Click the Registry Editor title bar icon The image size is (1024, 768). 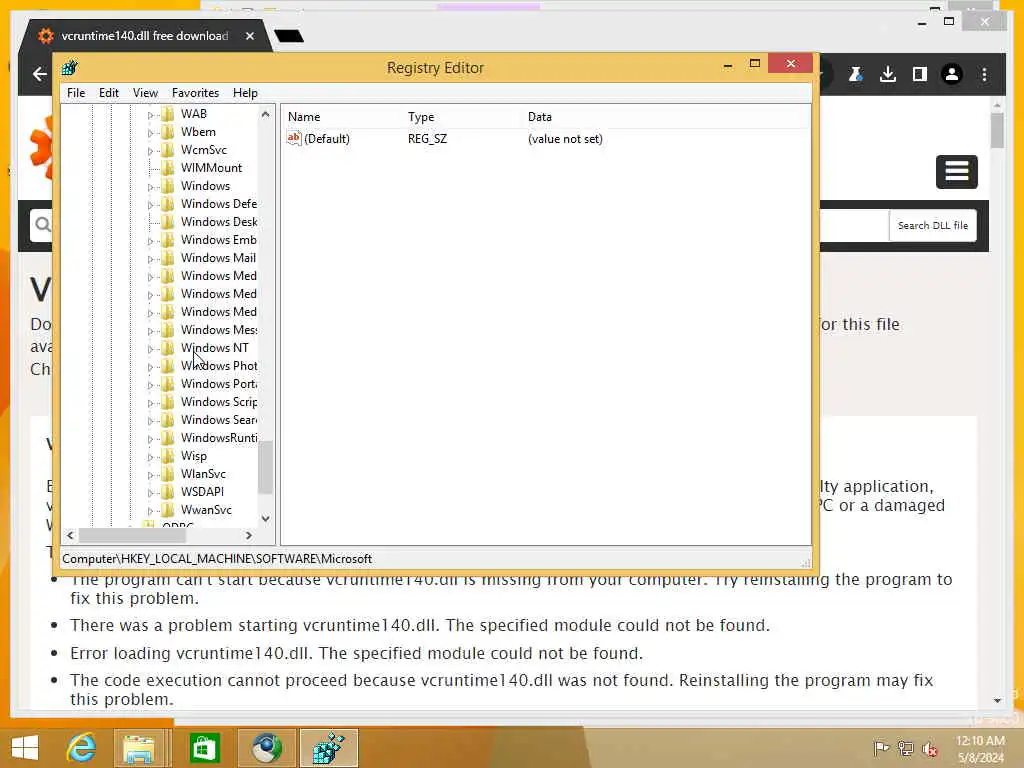click(70, 67)
